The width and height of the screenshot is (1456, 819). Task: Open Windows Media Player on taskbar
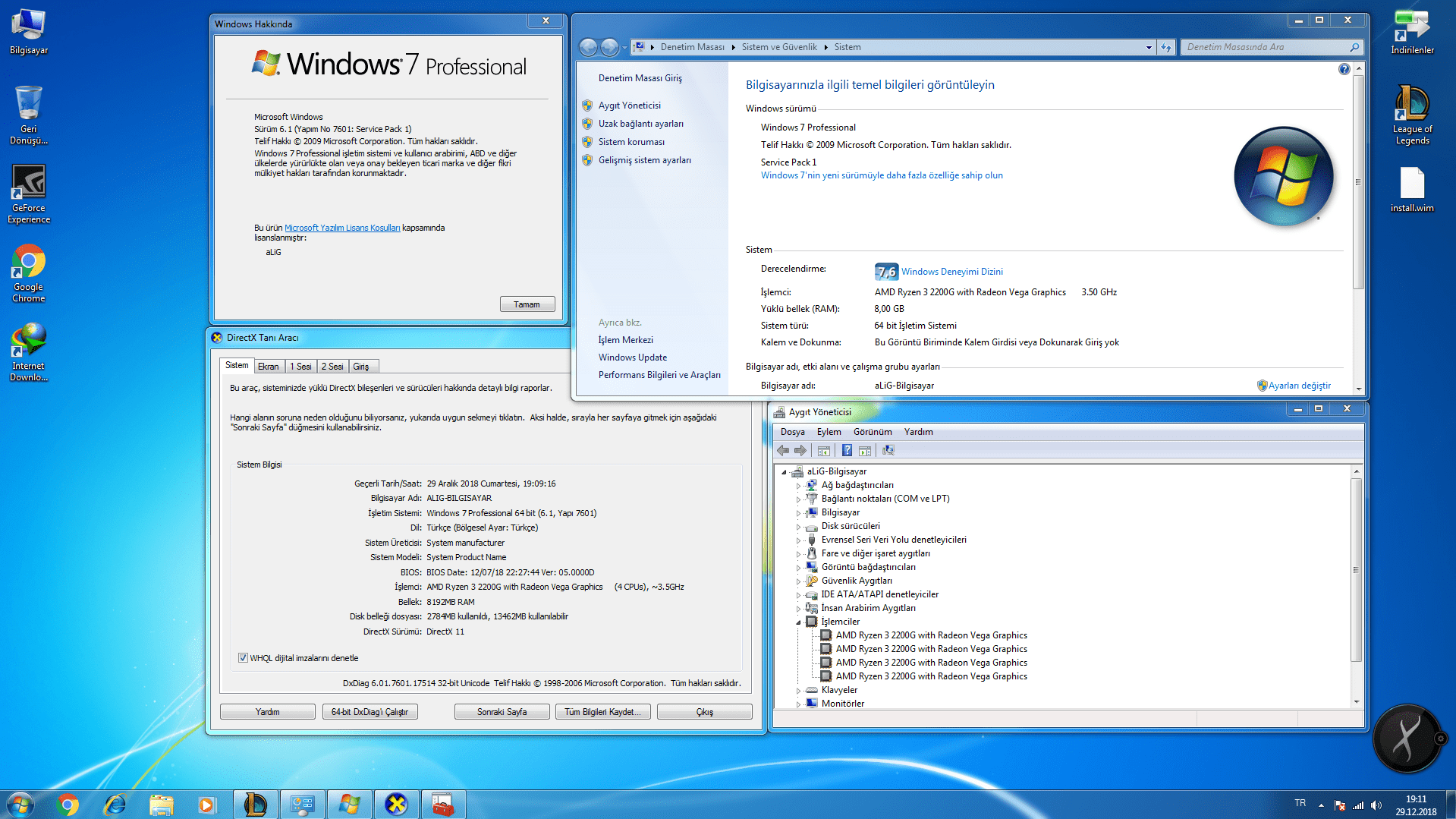click(206, 804)
